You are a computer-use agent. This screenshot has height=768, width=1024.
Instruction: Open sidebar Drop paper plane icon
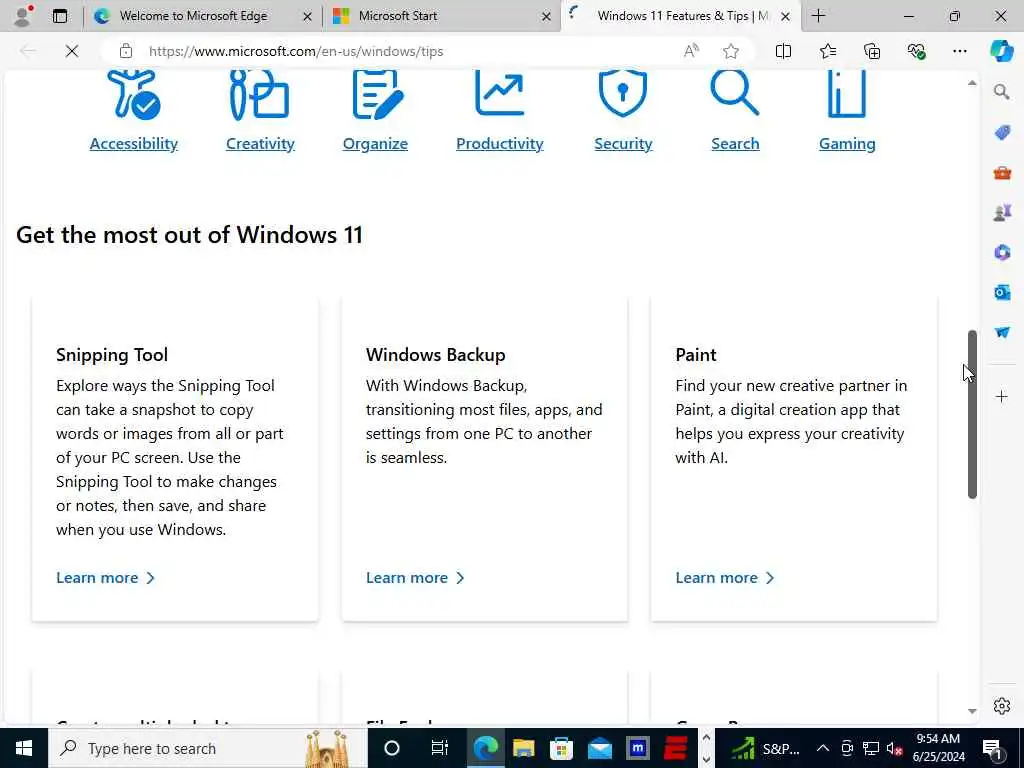pos(1002,332)
